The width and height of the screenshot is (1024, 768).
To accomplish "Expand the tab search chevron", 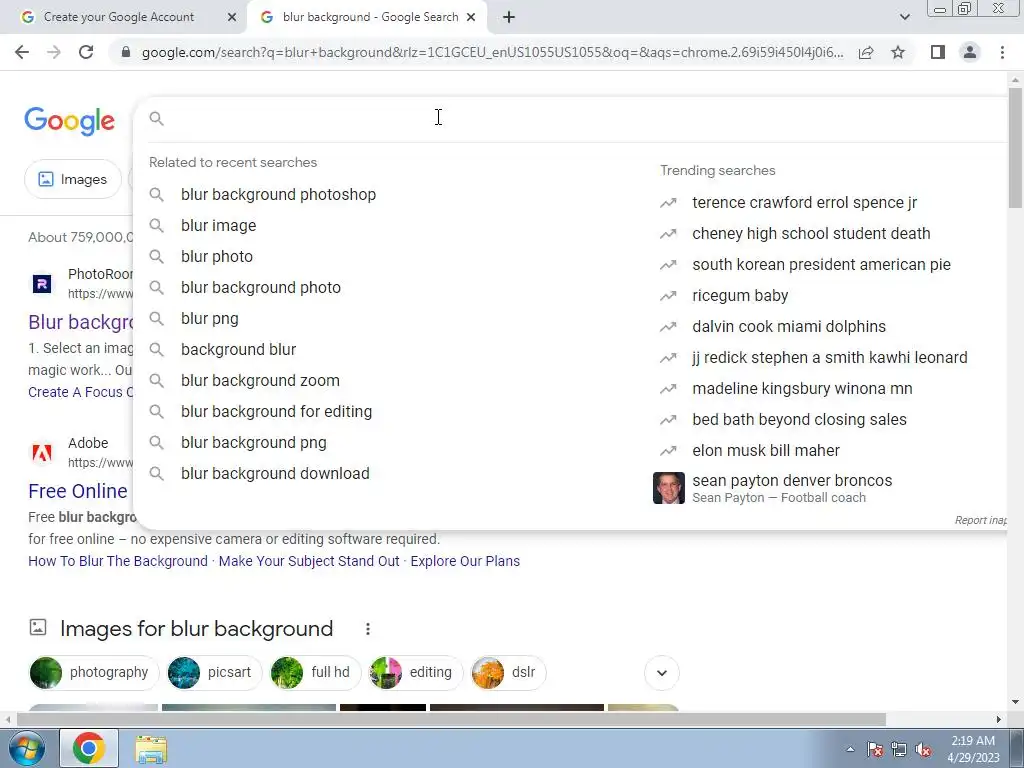I will [904, 17].
